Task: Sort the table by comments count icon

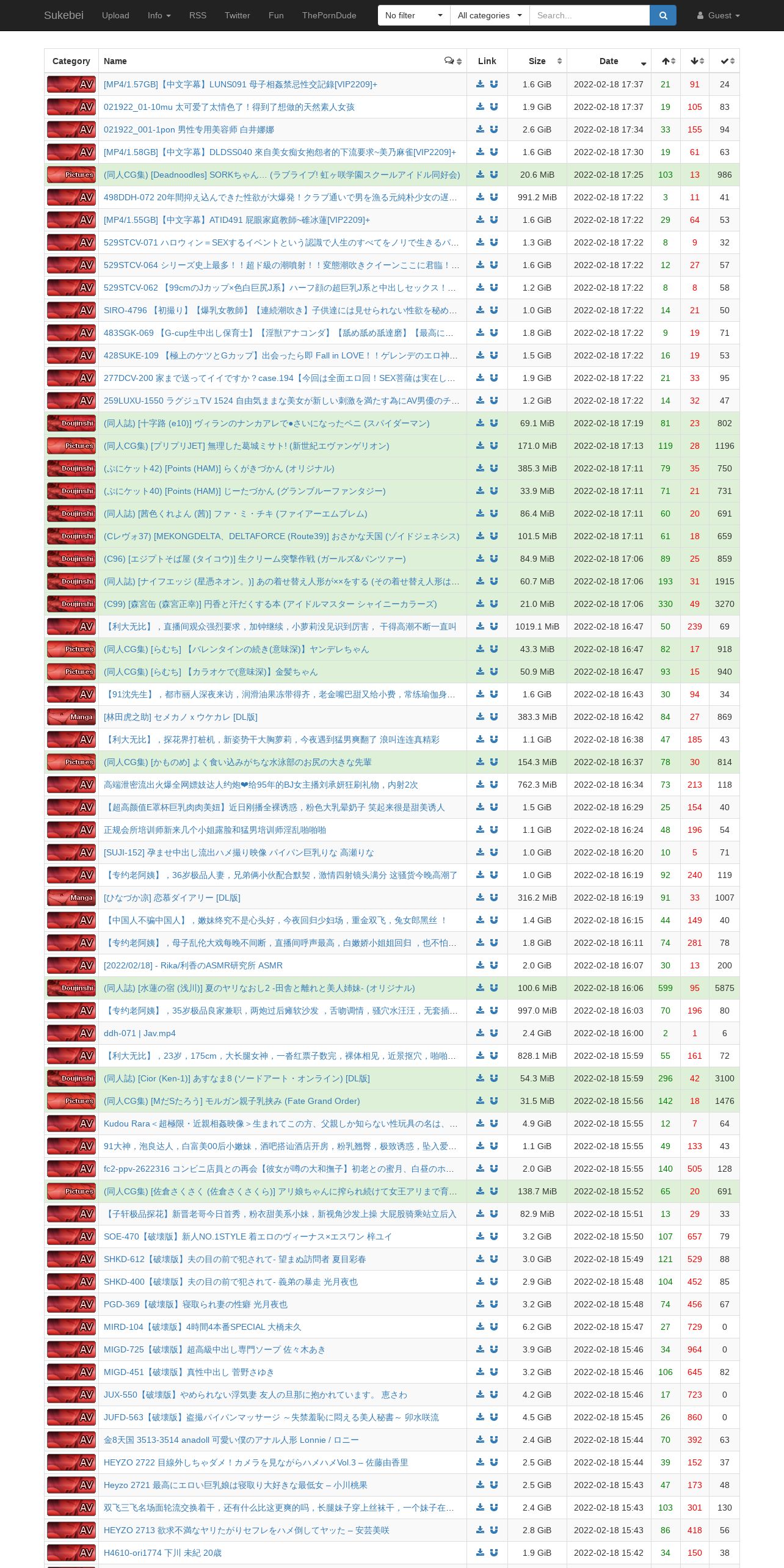Action: coord(453,61)
